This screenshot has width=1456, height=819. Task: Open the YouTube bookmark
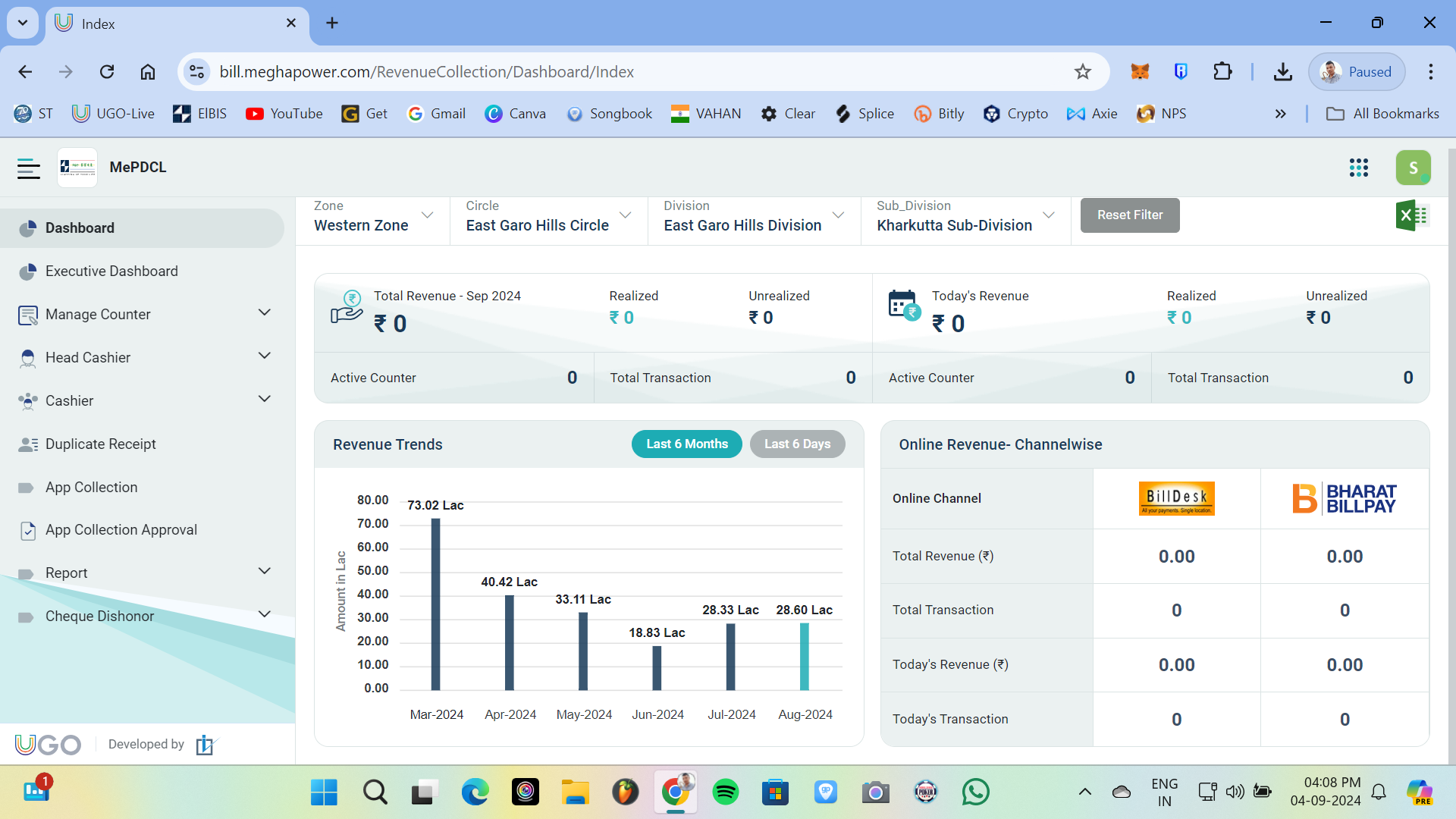[x=284, y=115]
